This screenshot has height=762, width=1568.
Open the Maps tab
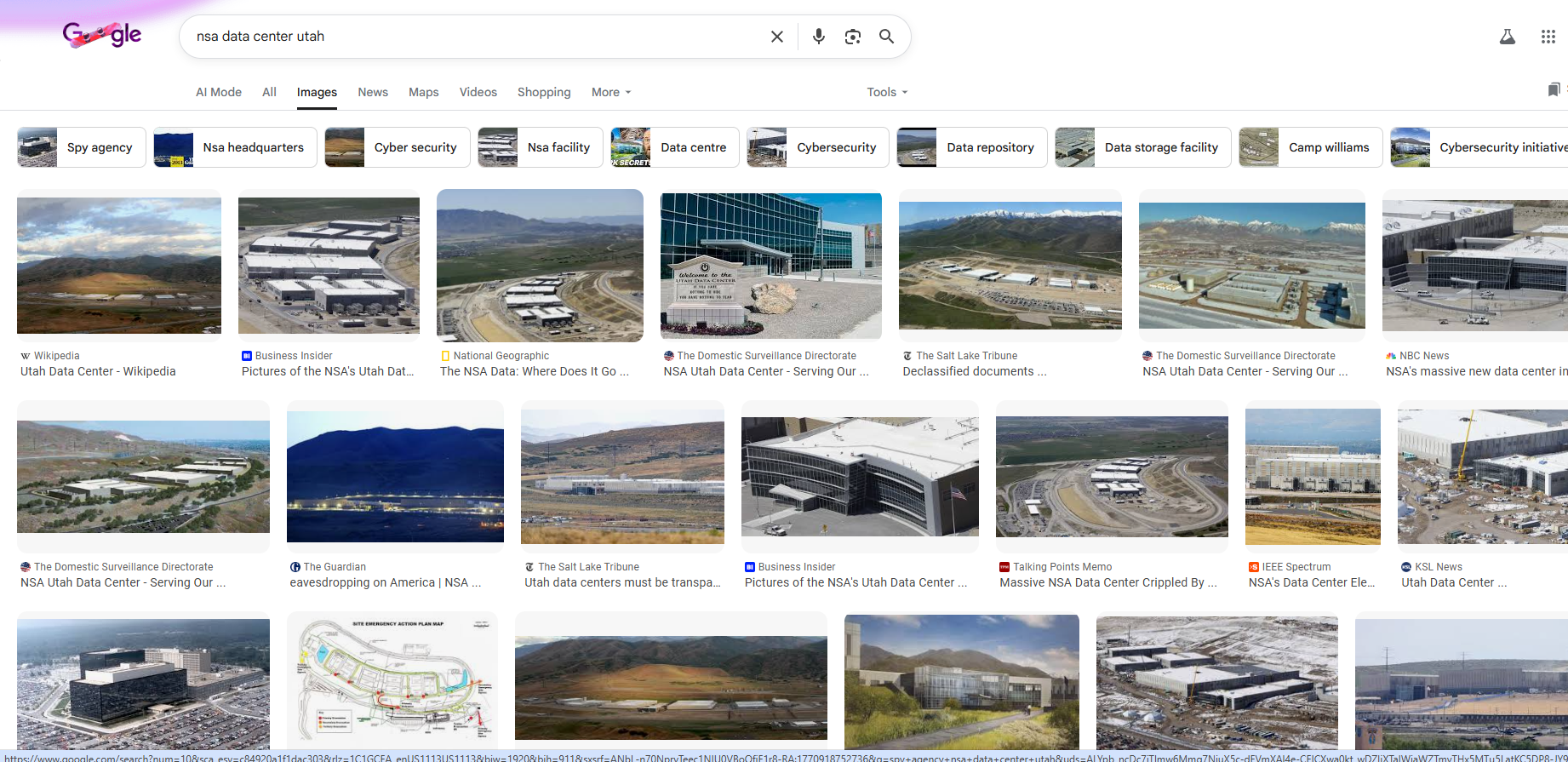pyautogui.click(x=424, y=92)
